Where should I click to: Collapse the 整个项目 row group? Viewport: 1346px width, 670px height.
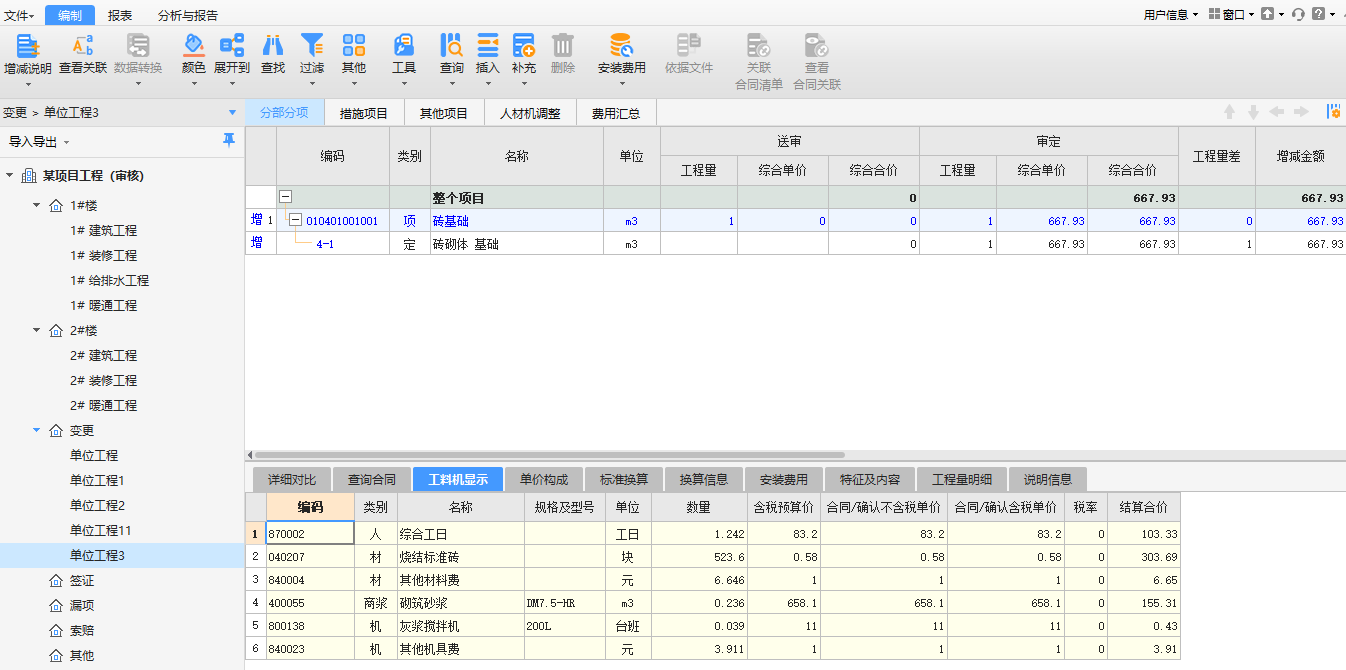[285, 198]
